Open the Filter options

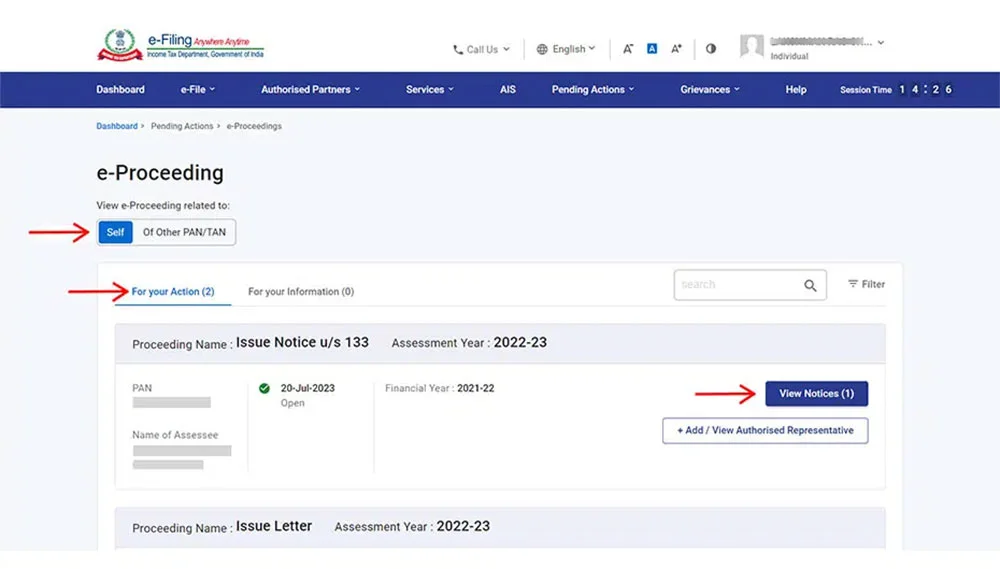tap(866, 284)
